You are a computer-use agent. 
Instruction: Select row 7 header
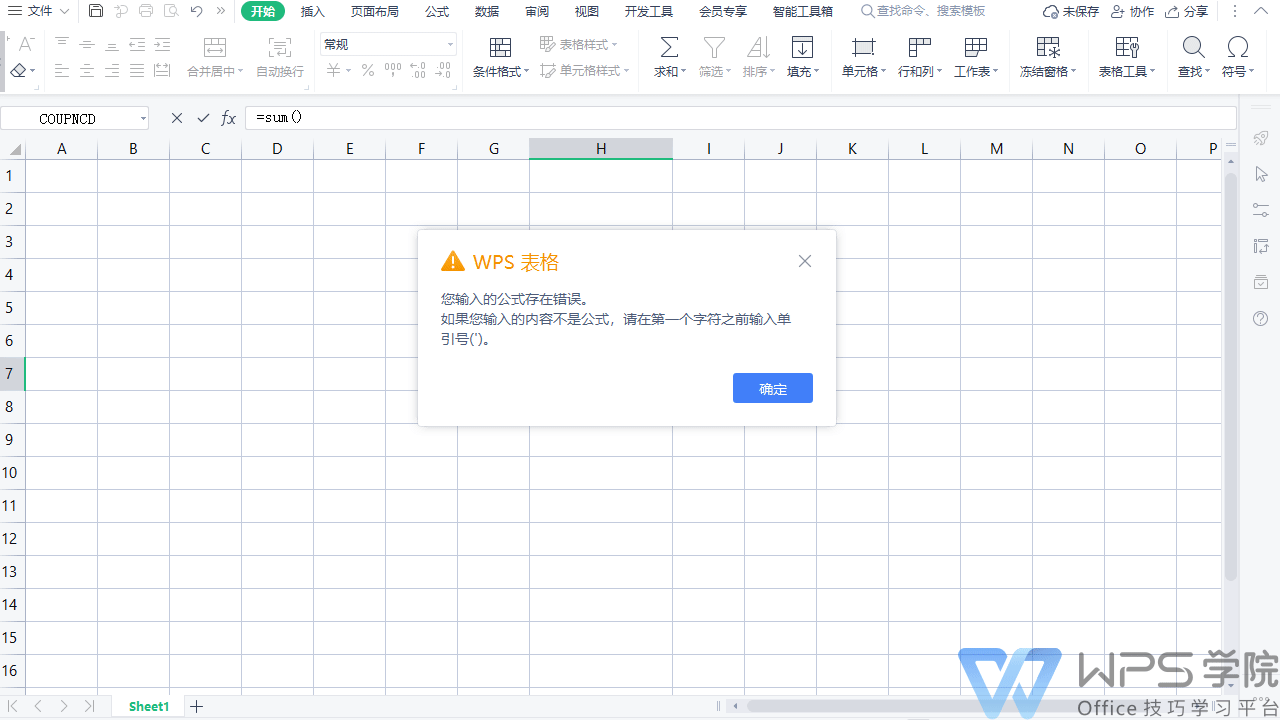point(10,373)
